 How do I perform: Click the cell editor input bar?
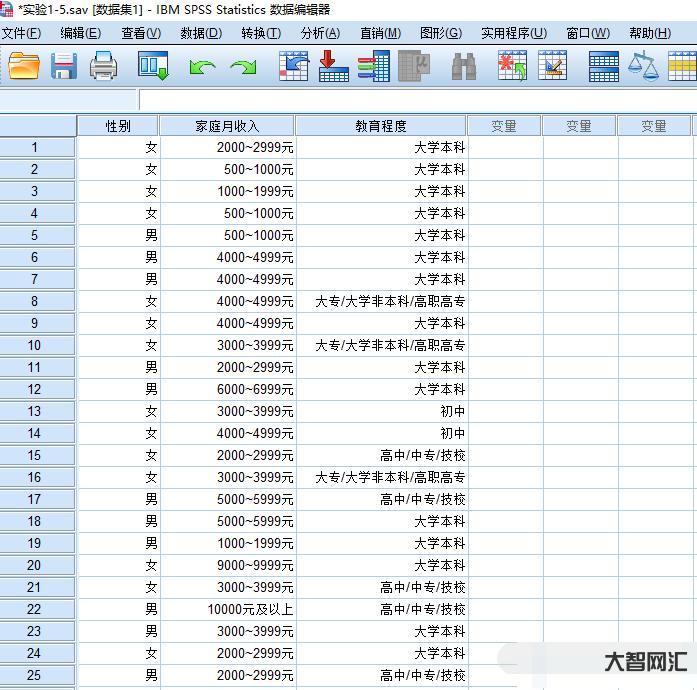pos(415,100)
